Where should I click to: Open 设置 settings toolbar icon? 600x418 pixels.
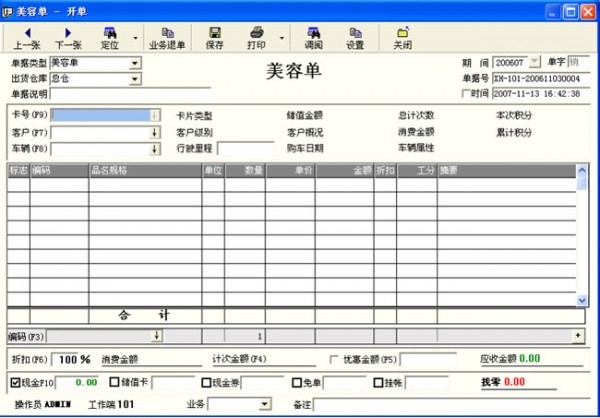click(x=355, y=38)
